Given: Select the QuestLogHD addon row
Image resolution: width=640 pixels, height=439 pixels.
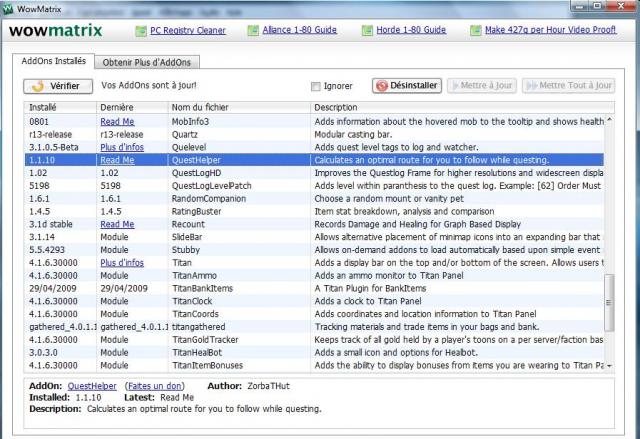Looking at the screenshot, I should (x=314, y=173).
